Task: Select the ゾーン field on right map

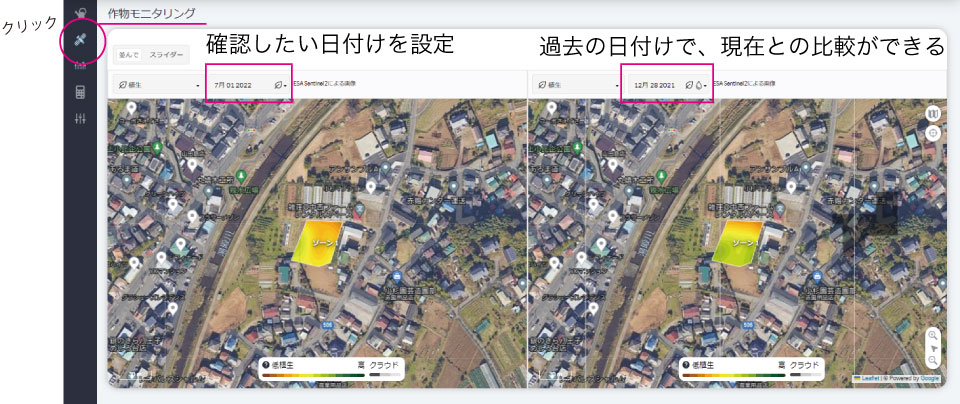Action: 738,243
